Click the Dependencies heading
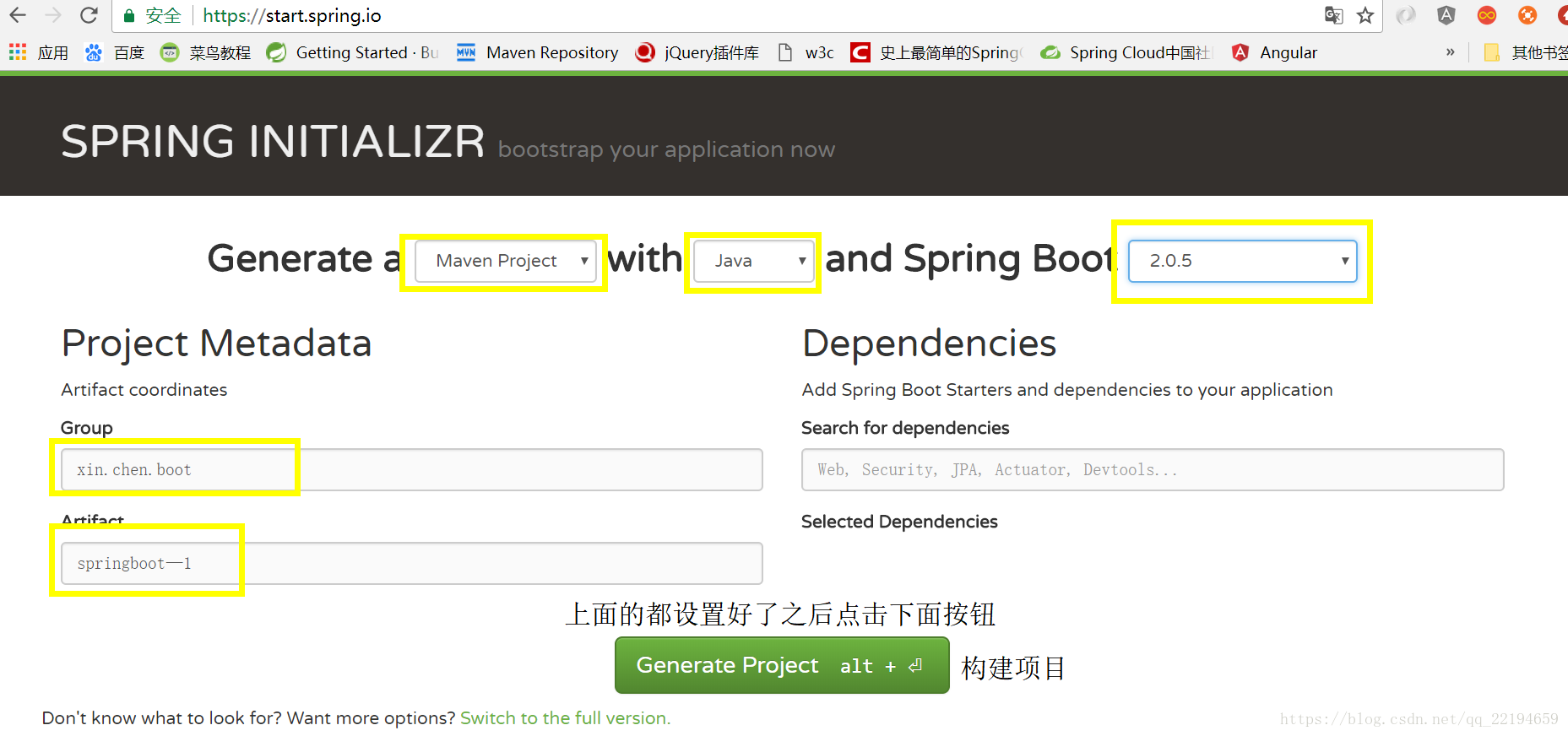Image resolution: width=1568 pixels, height=736 pixels. [929, 344]
